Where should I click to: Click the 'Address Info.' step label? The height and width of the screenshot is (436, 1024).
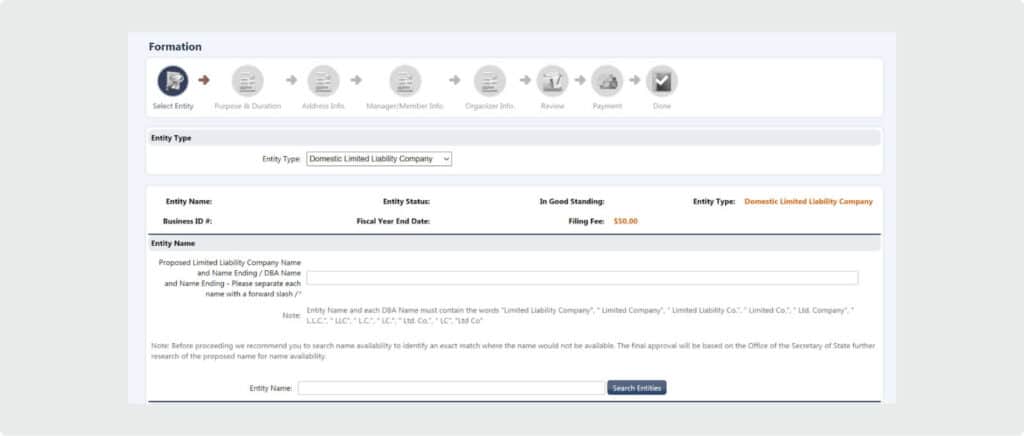click(x=323, y=106)
